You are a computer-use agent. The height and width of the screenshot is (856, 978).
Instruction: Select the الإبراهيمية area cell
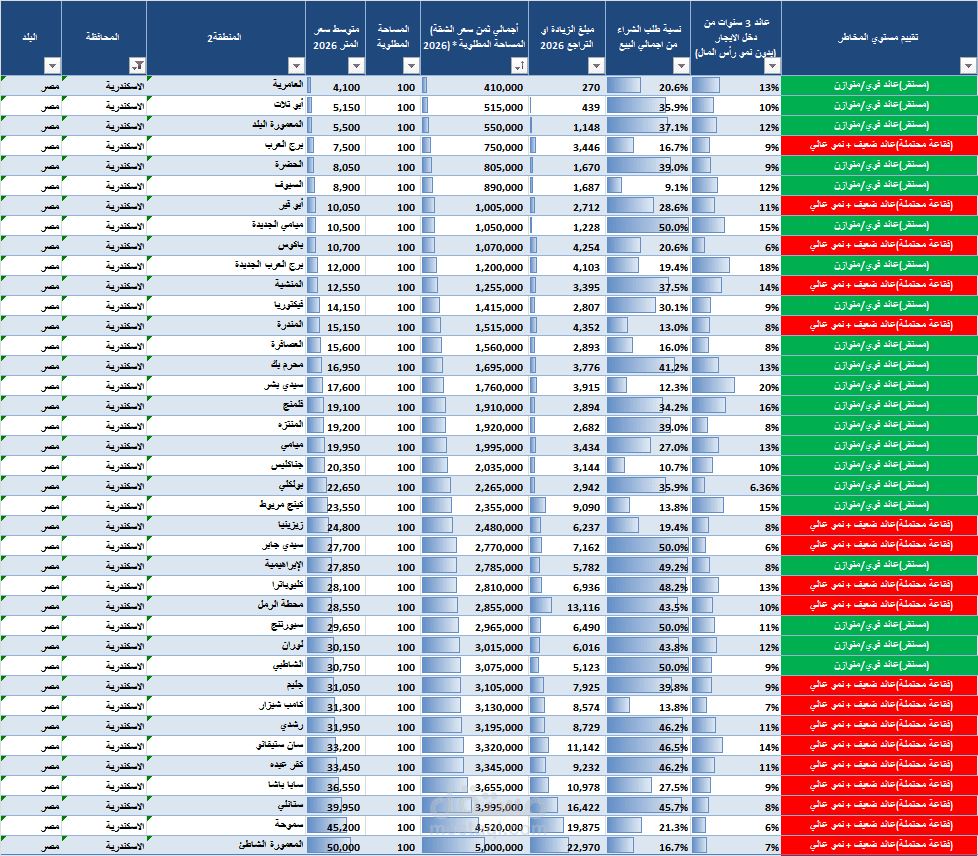coord(226,566)
